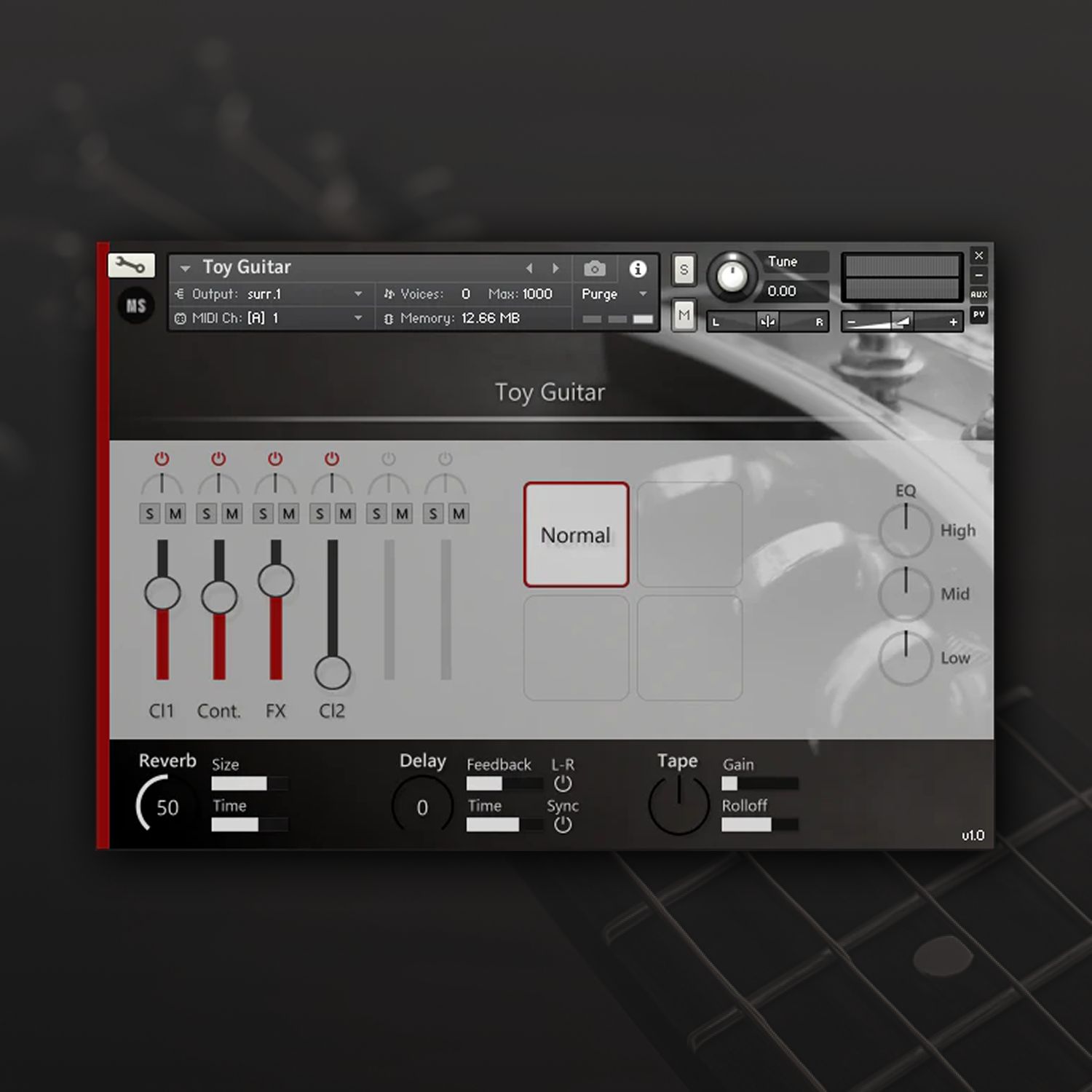Open the instrument info icon

638,269
